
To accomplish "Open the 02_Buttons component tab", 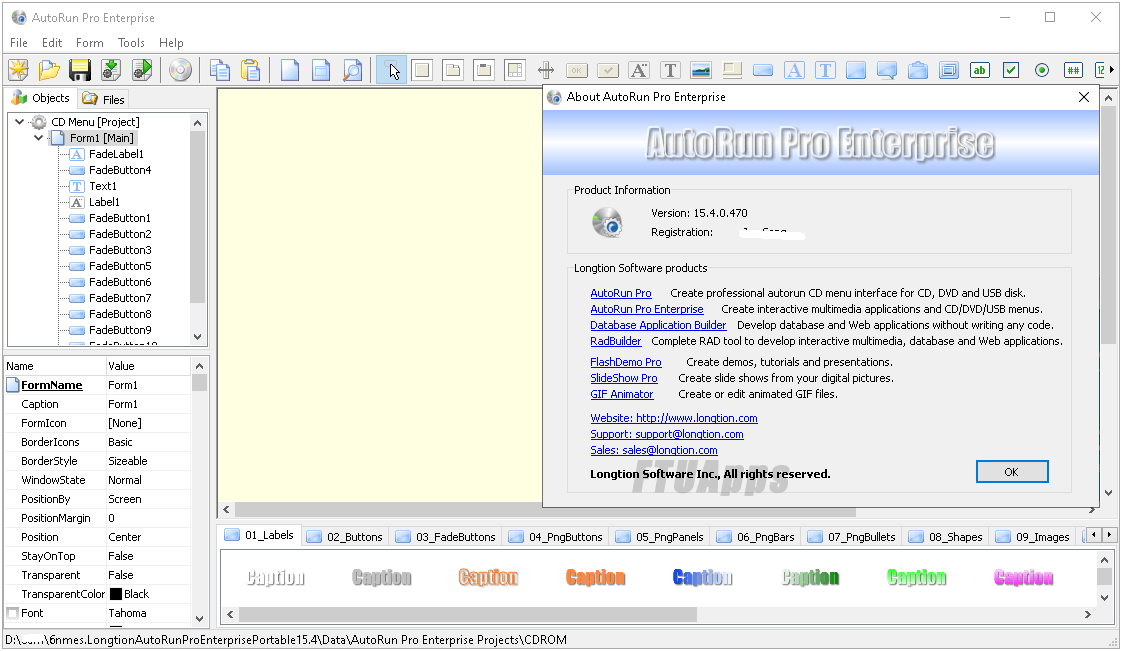I will [346, 537].
